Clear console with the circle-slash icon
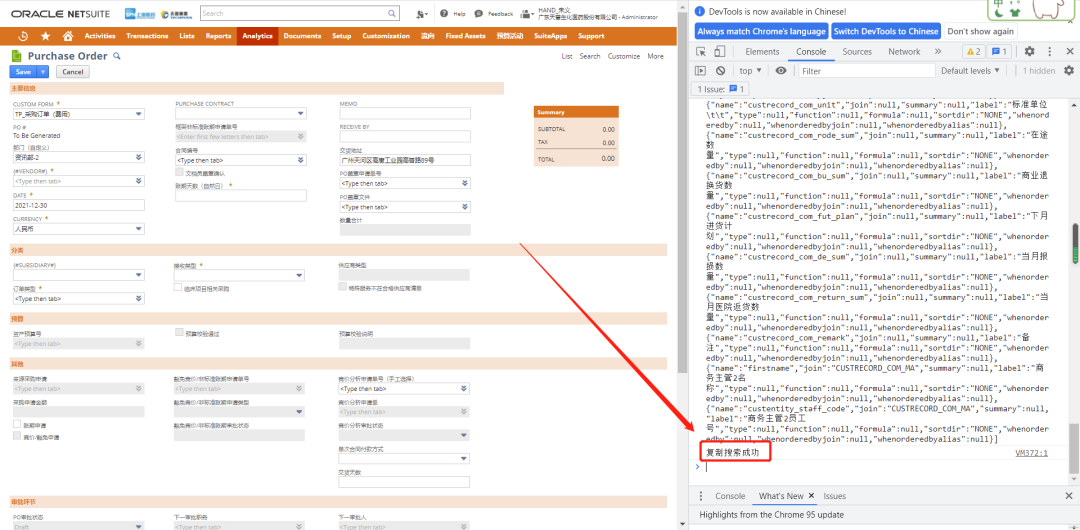 (x=720, y=70)
